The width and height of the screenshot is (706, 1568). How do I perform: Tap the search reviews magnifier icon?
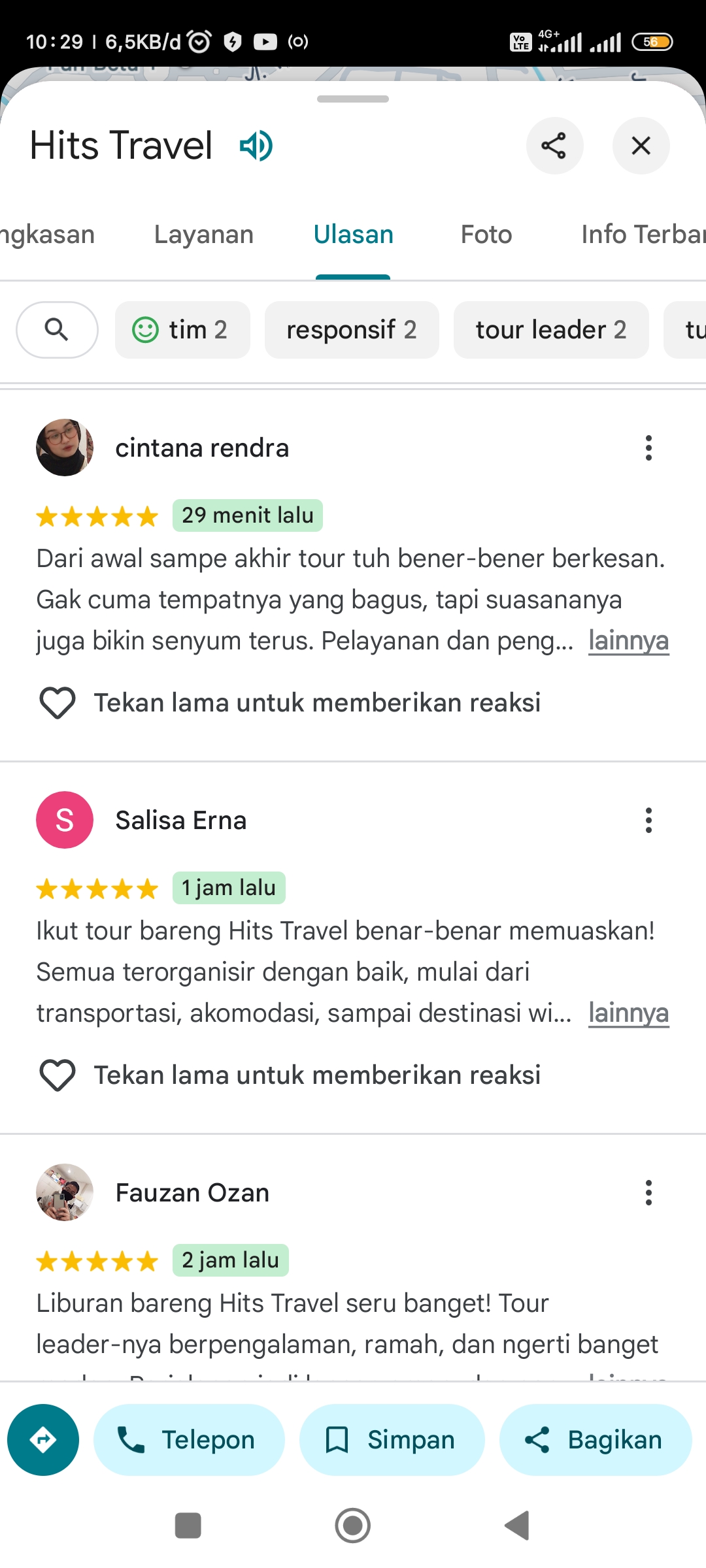pyautogui.click(x=57, y=330)
